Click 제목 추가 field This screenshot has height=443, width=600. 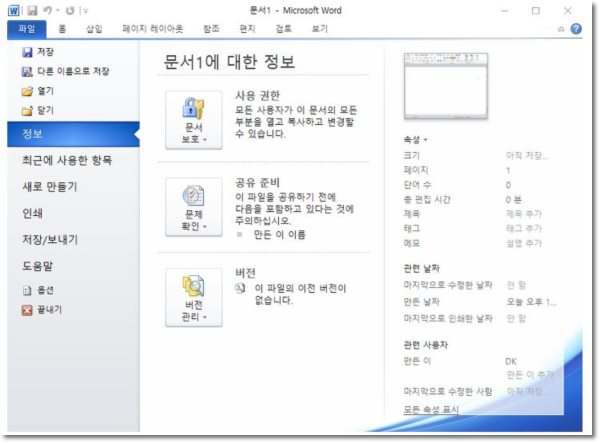pyautogui.click(x=524, y=214)
